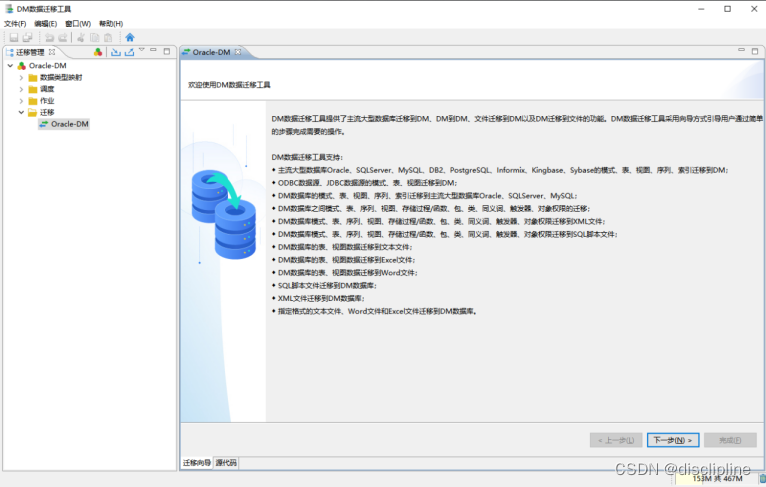Collapse the Oracle-DM project root node
766x487 pixels.
(10, 65)
